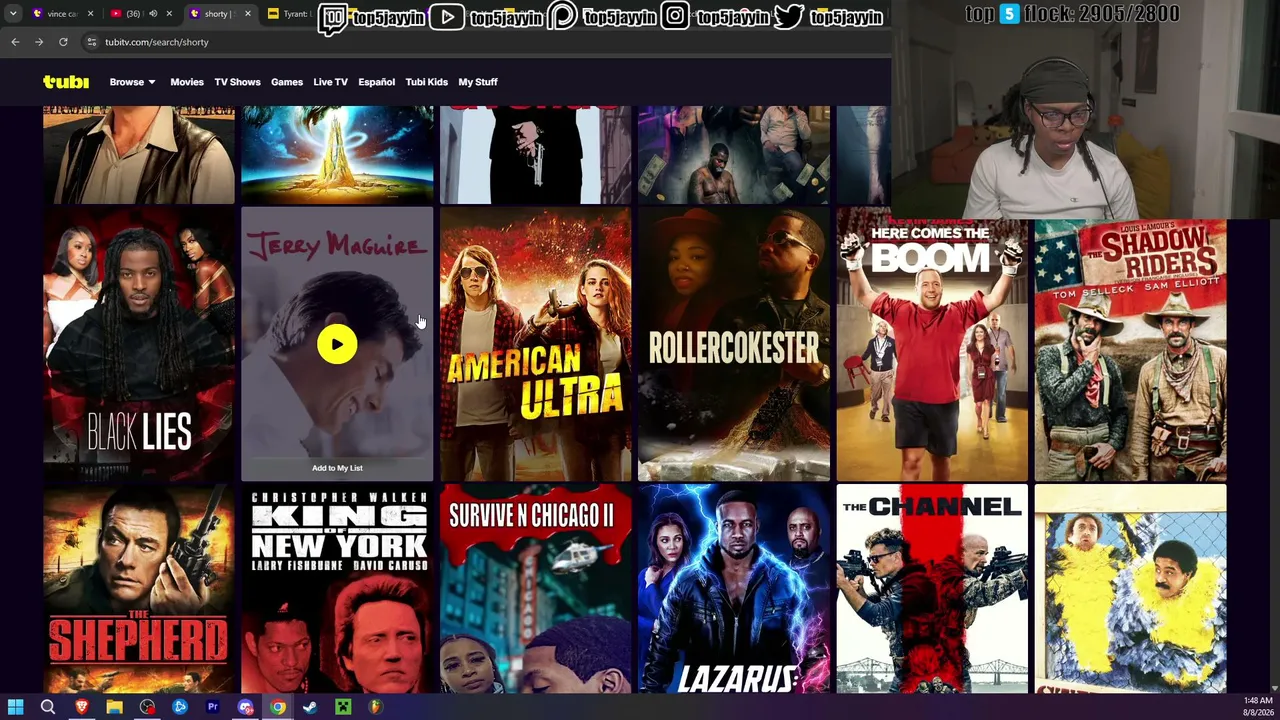Switch to the 'vince car' tab
The width and height of the screenshot is (1280, 720).
pyautogui.click(x=60, y=14)
